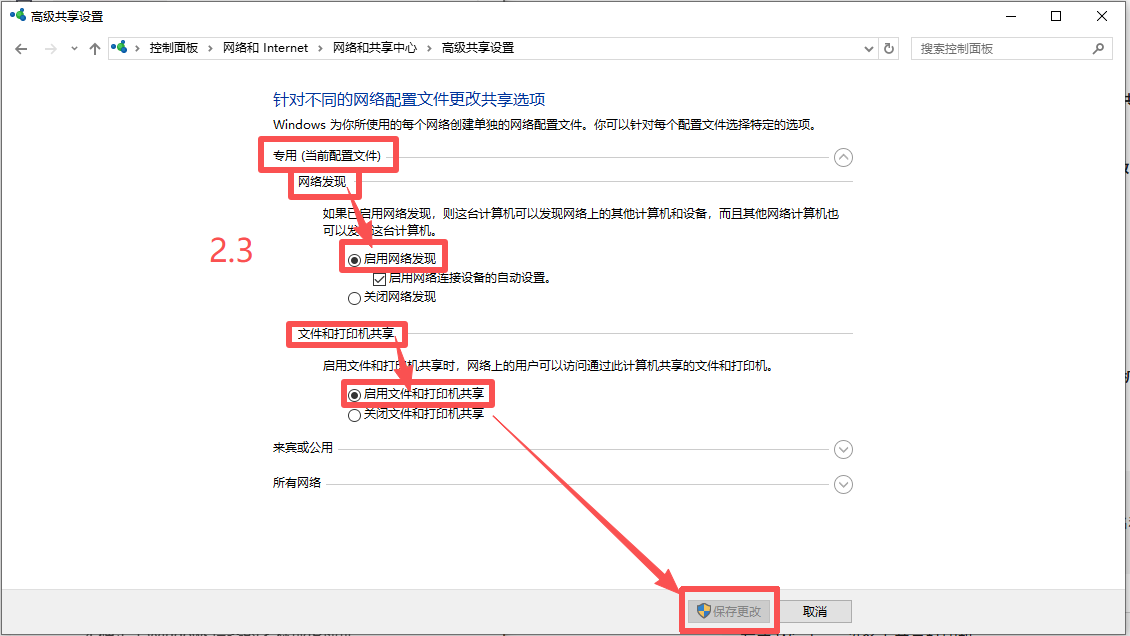Navigate to 网络和共享中心 breadcrumb
The height and width of the screenshot is (636, 1130).
pyautogui.click(x=375, y=48)
